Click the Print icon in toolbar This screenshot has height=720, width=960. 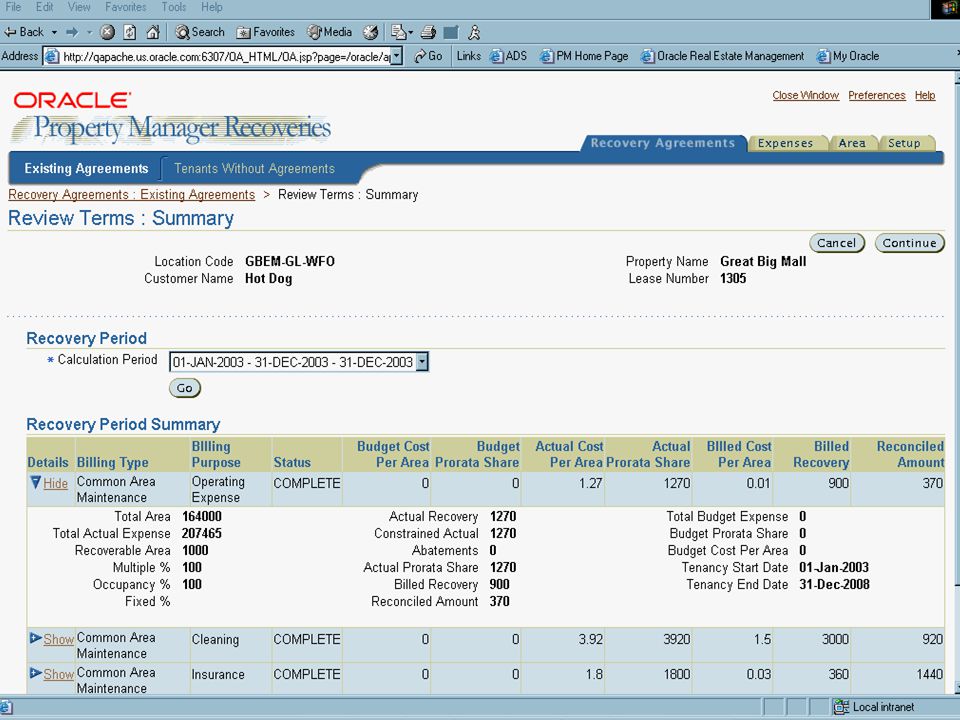(x=429, y=32)
